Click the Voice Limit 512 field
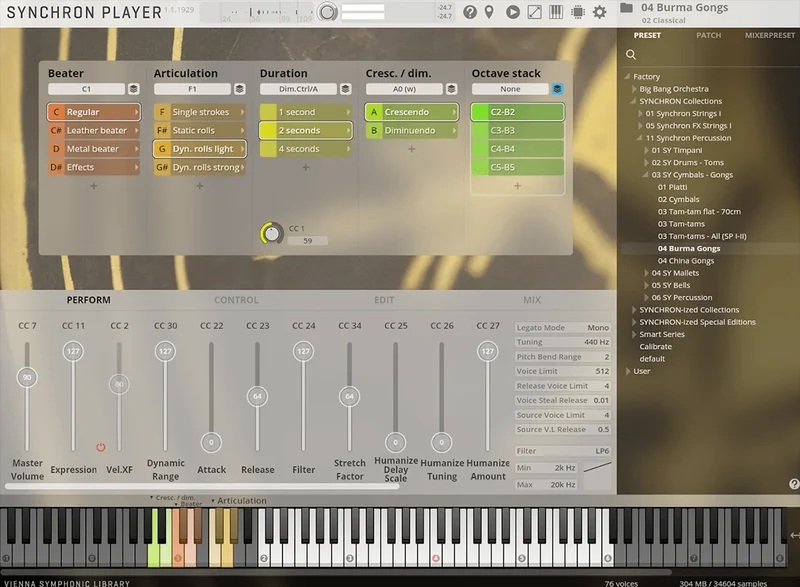This screenshot has width=800, height=587. (x=562, y=371)
